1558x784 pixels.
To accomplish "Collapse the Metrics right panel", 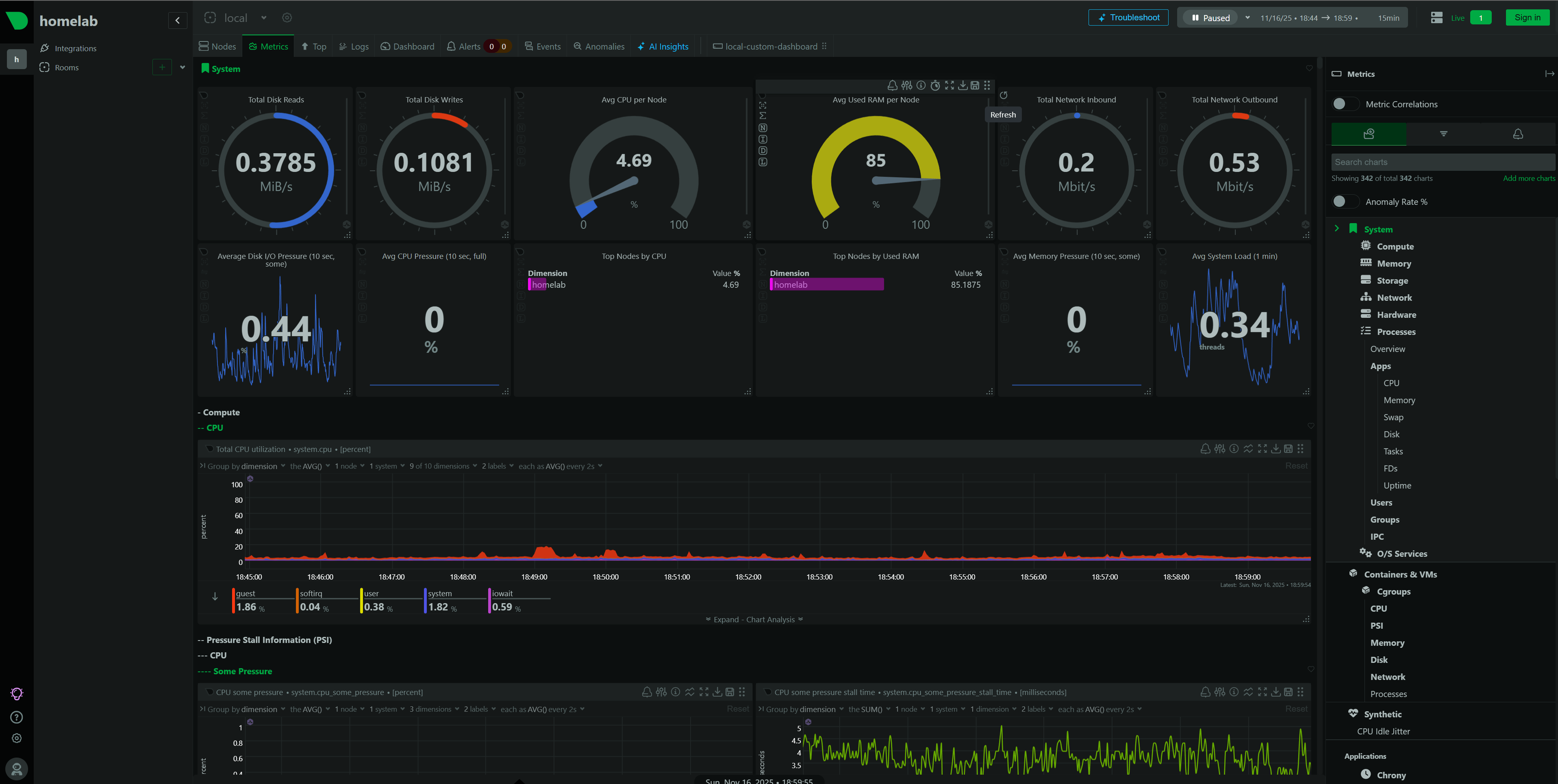I will click(x=1549, y=74).
